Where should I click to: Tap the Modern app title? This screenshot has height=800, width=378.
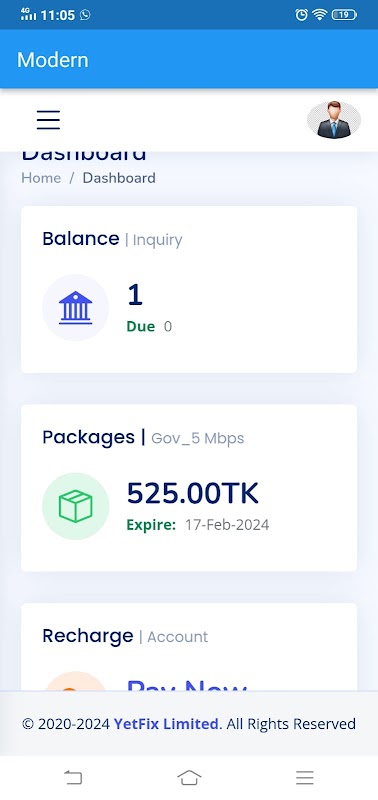tap(53, 60)
